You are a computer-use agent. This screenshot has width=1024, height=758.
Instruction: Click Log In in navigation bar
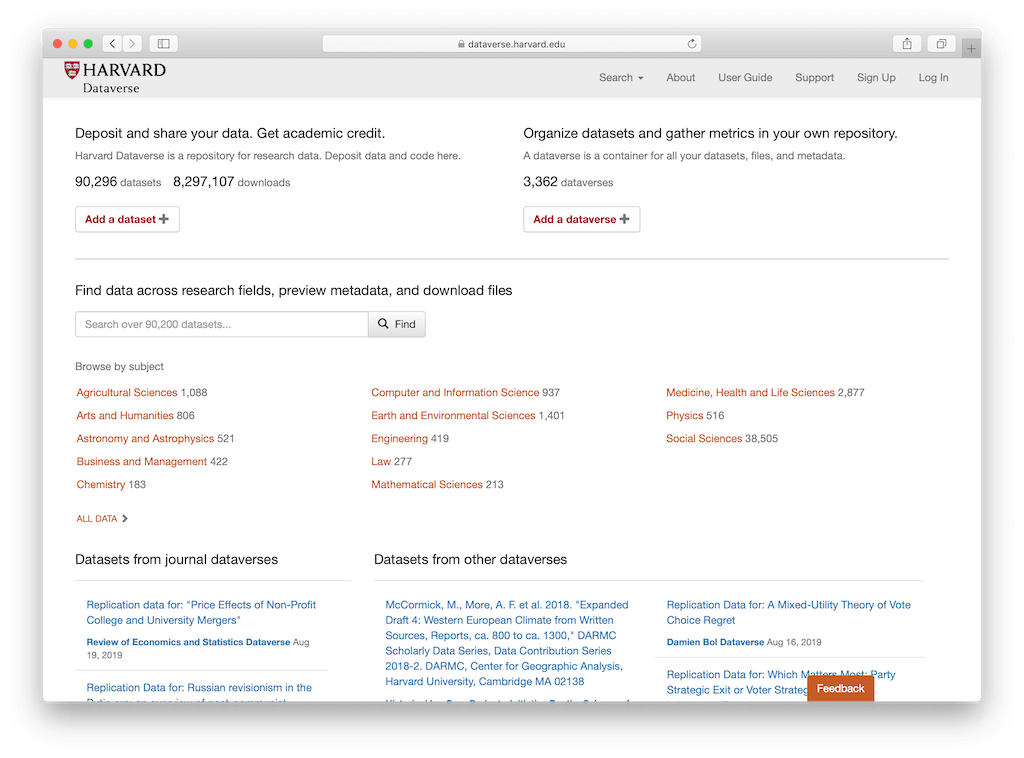(x=933, y=78)
